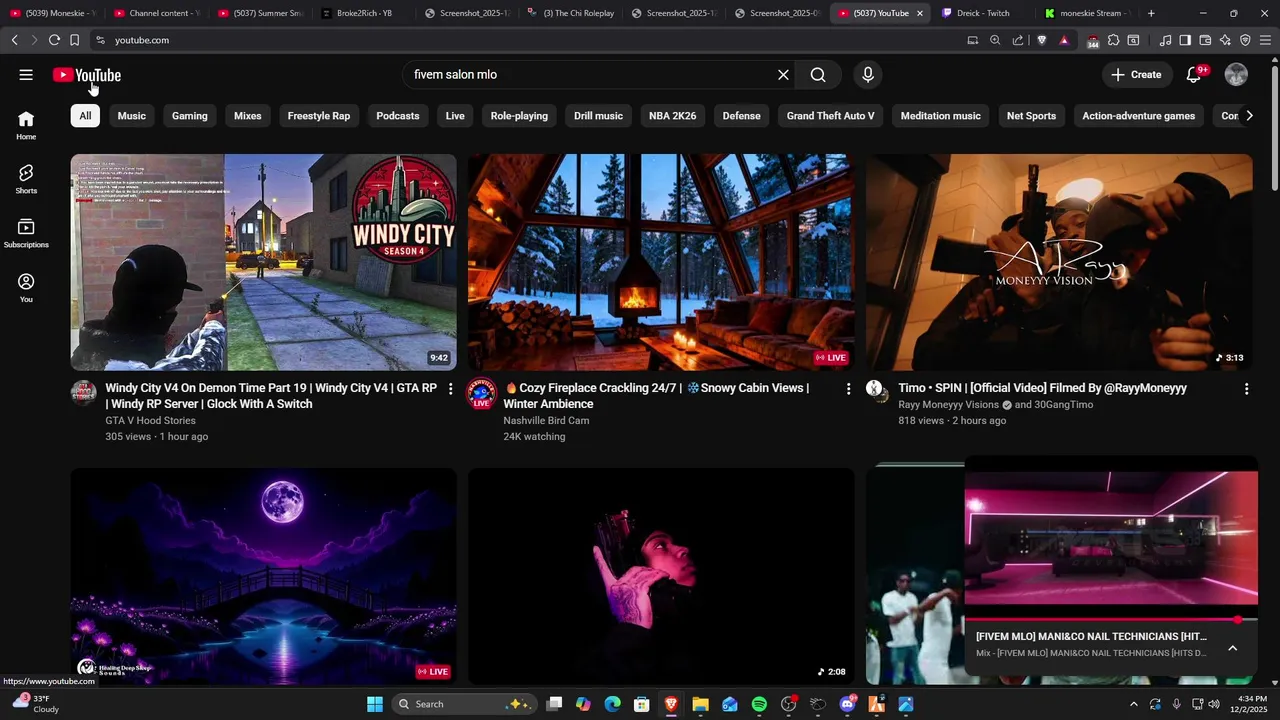Select the Drill music chip
The image size is (1280, 720).
pos(598,116)
